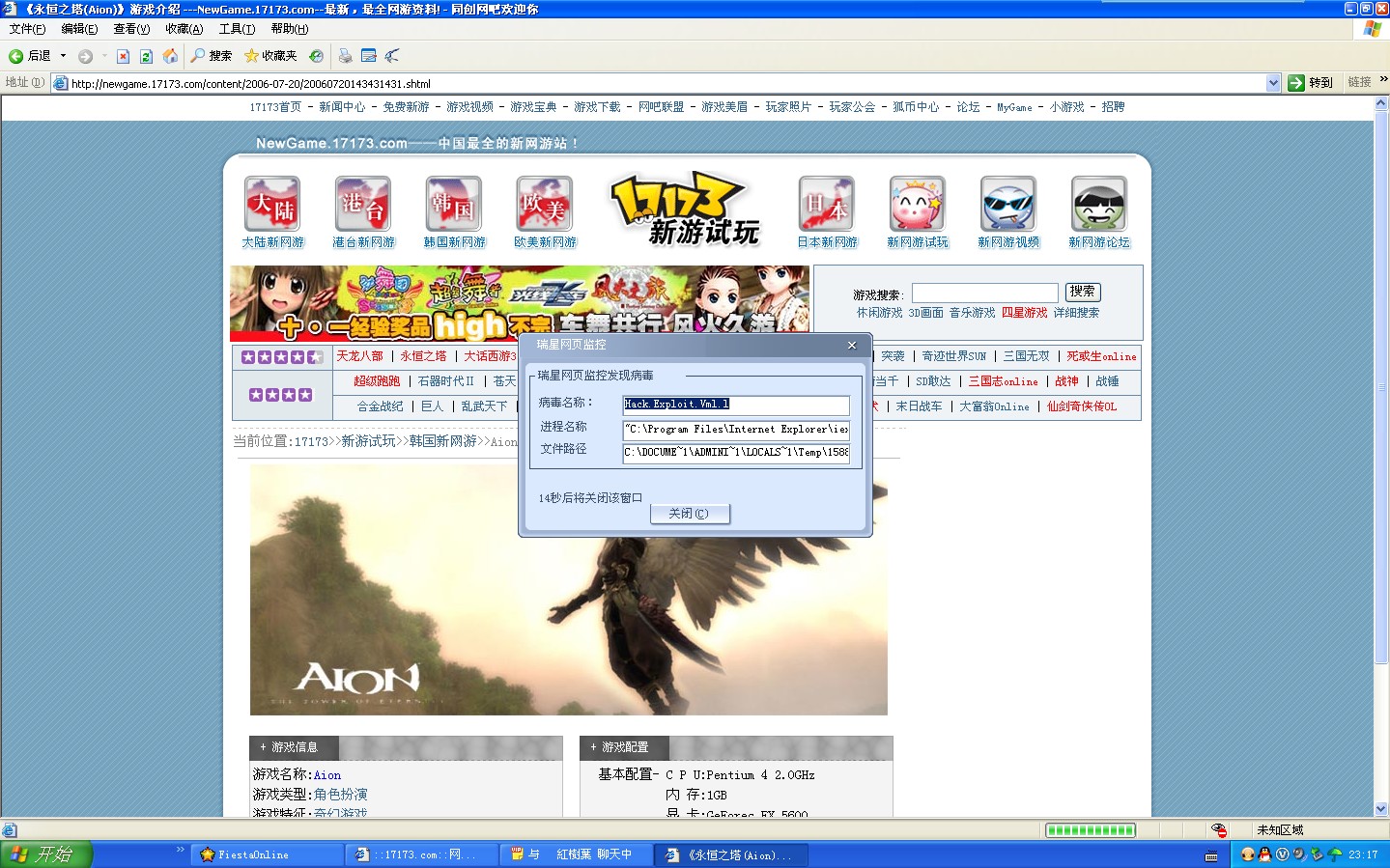
Task: Click the 进程名称 path field
Action: [736, 429]
